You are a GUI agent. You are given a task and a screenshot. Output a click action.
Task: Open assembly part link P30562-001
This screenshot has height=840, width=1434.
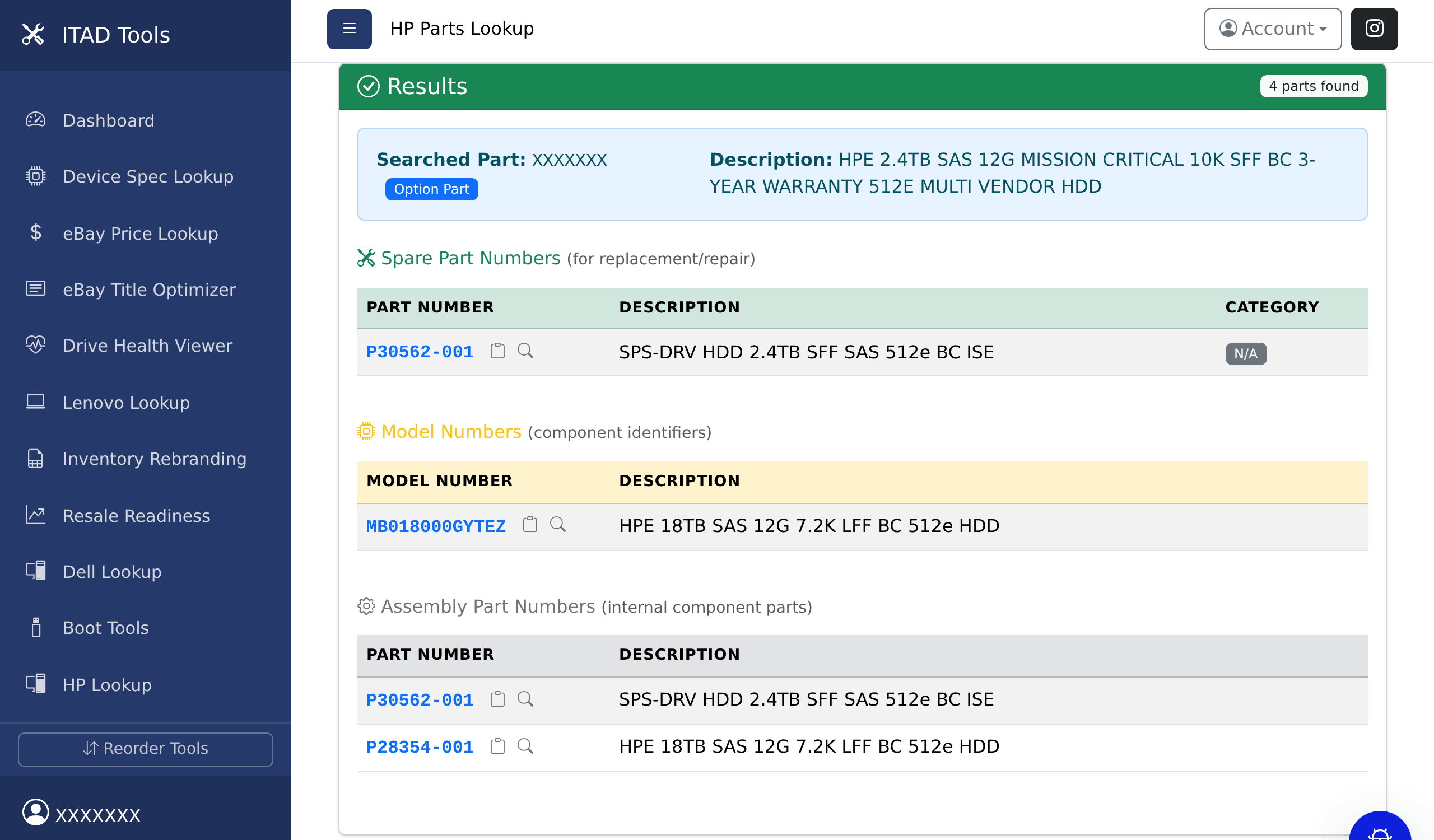(420, 699)
